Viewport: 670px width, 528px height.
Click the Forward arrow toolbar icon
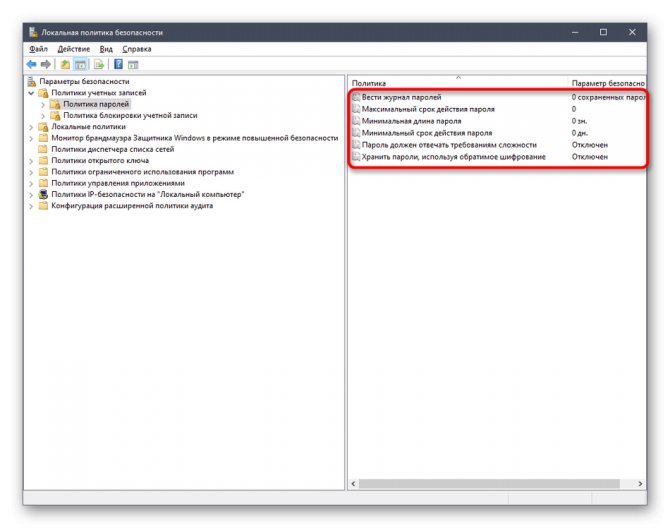point(45,65)
